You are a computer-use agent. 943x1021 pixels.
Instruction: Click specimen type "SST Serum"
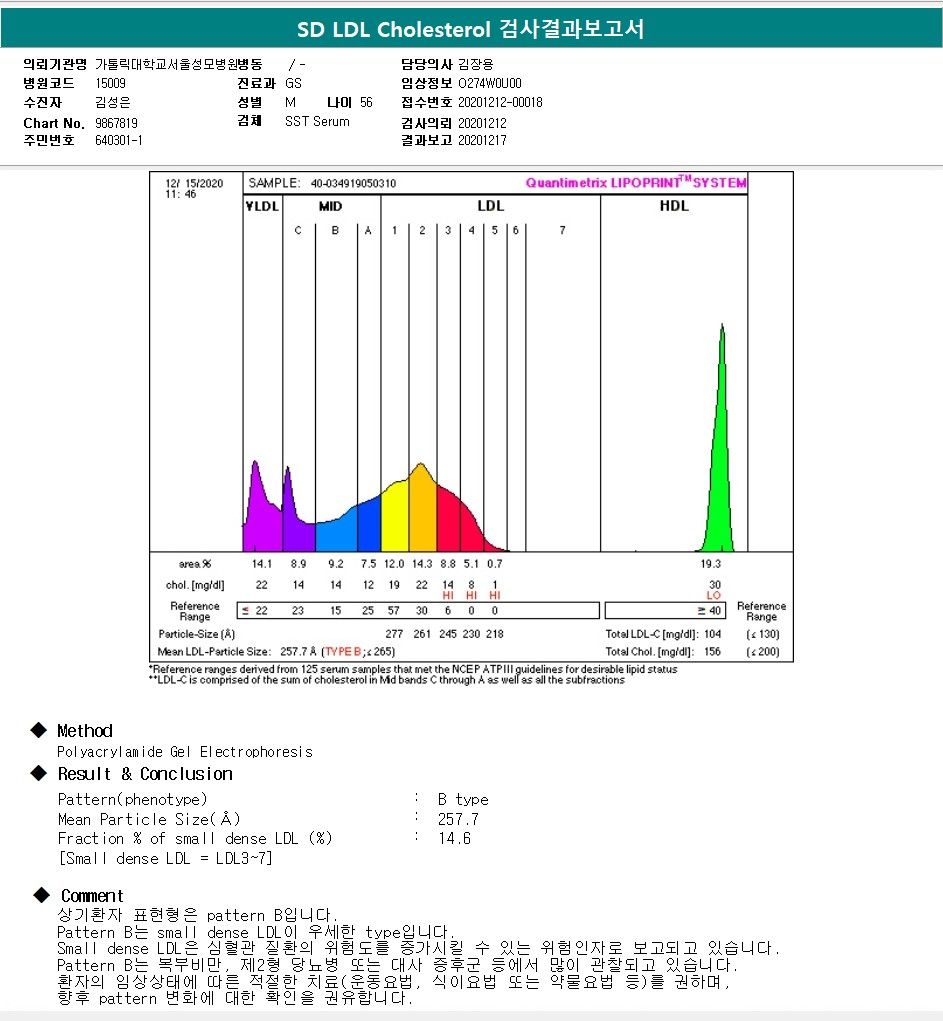pyautogui.click(x=317, y=121)
